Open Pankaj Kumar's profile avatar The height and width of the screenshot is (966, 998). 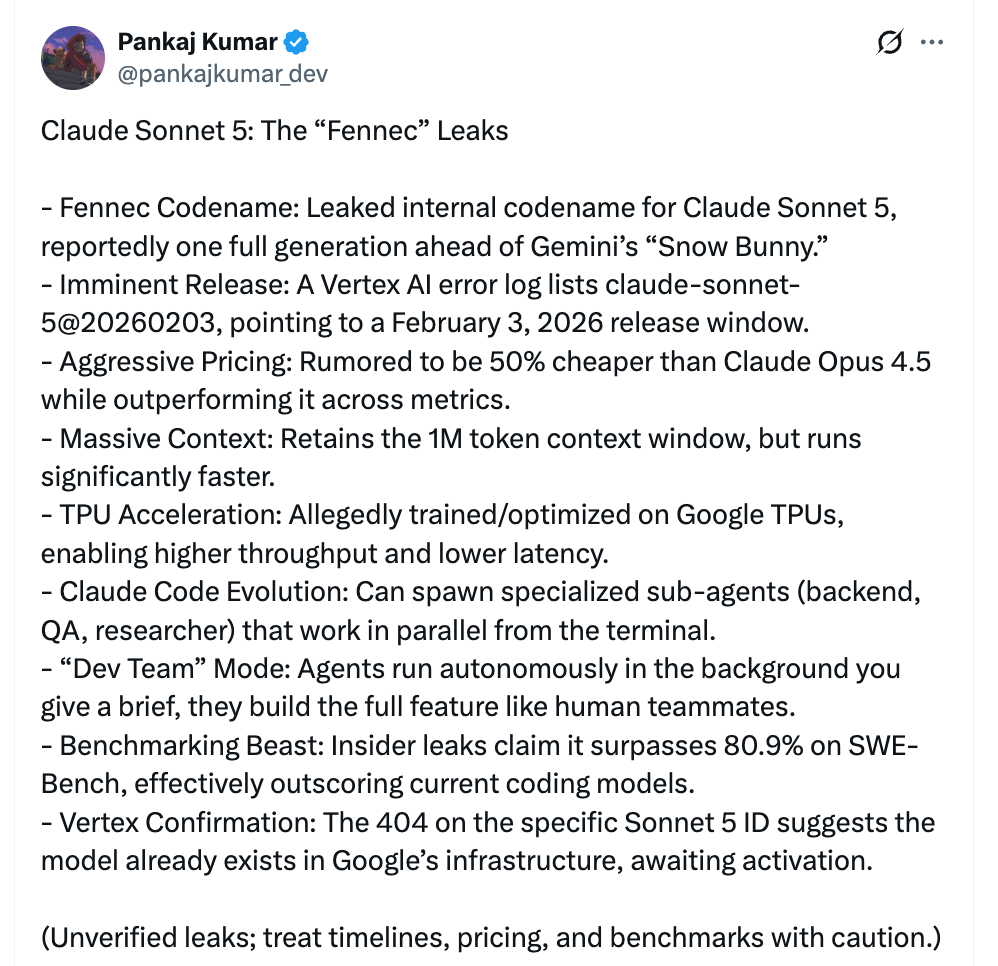pyautogui.click(x=73, y=57)
